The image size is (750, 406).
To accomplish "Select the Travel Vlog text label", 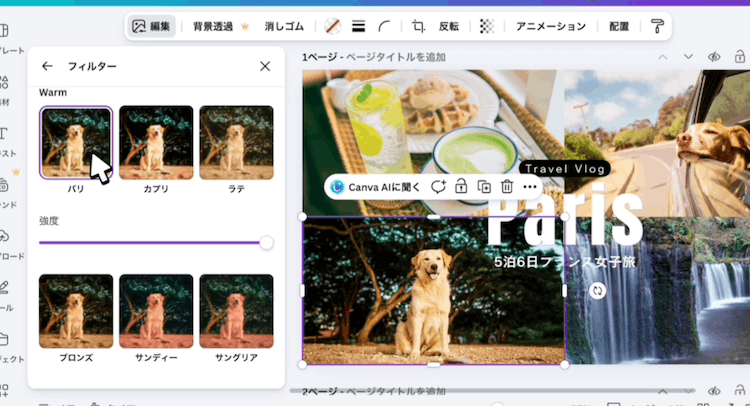I will tap(565, 168).
